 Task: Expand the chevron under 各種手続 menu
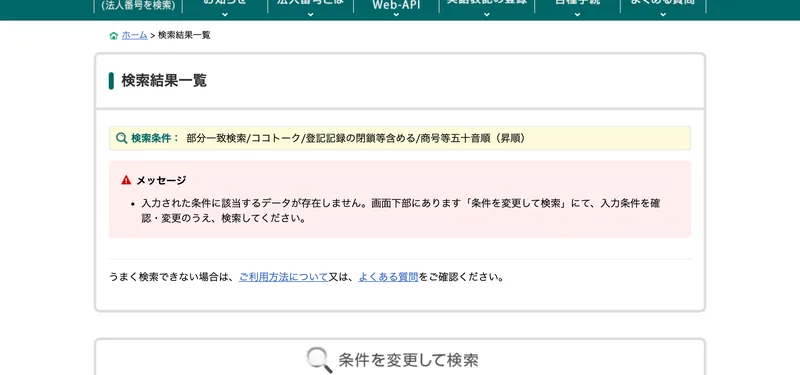click(578, 15)
